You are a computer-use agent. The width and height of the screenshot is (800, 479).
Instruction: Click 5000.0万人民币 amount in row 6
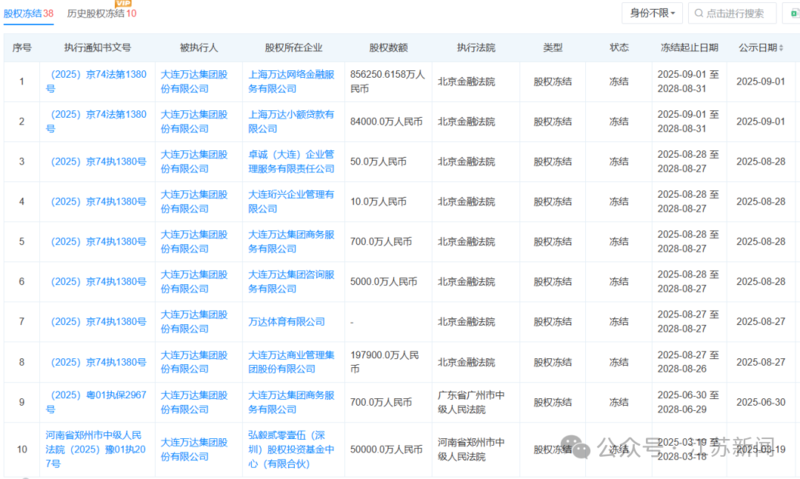[x=384, y=282]
